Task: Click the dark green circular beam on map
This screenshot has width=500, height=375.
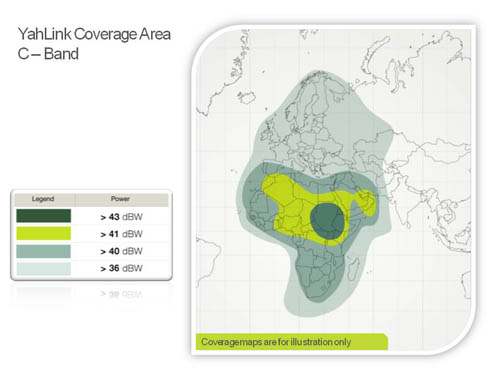Action: point(327,221)
